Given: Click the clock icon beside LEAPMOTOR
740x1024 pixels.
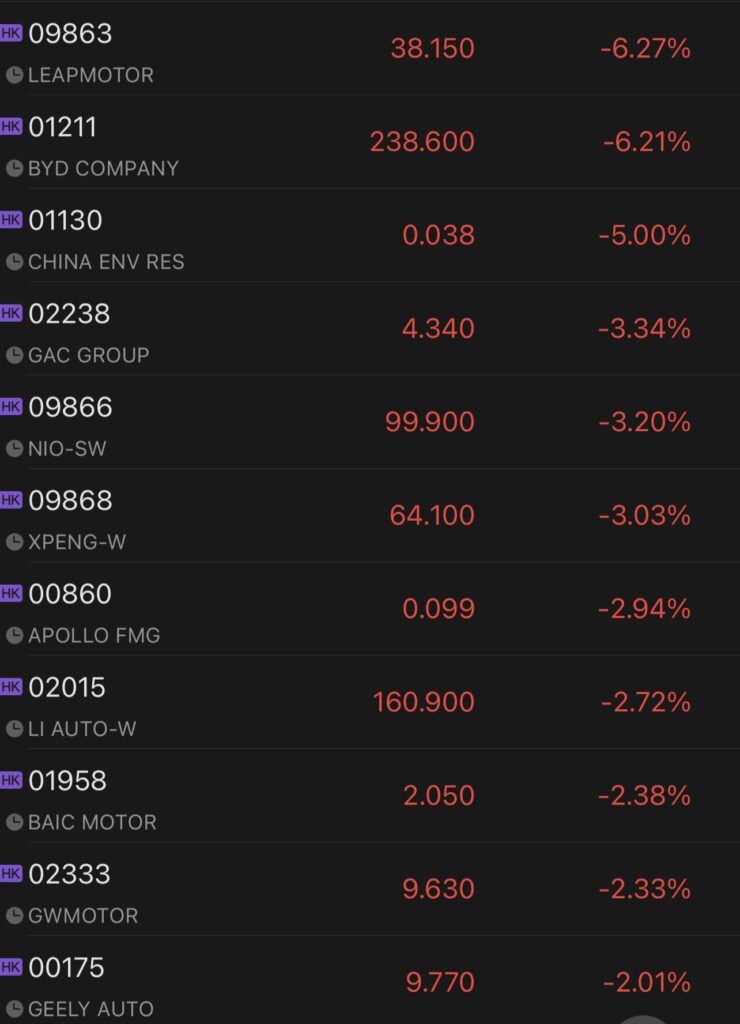Looking at the screenshot, I should 14,75.
